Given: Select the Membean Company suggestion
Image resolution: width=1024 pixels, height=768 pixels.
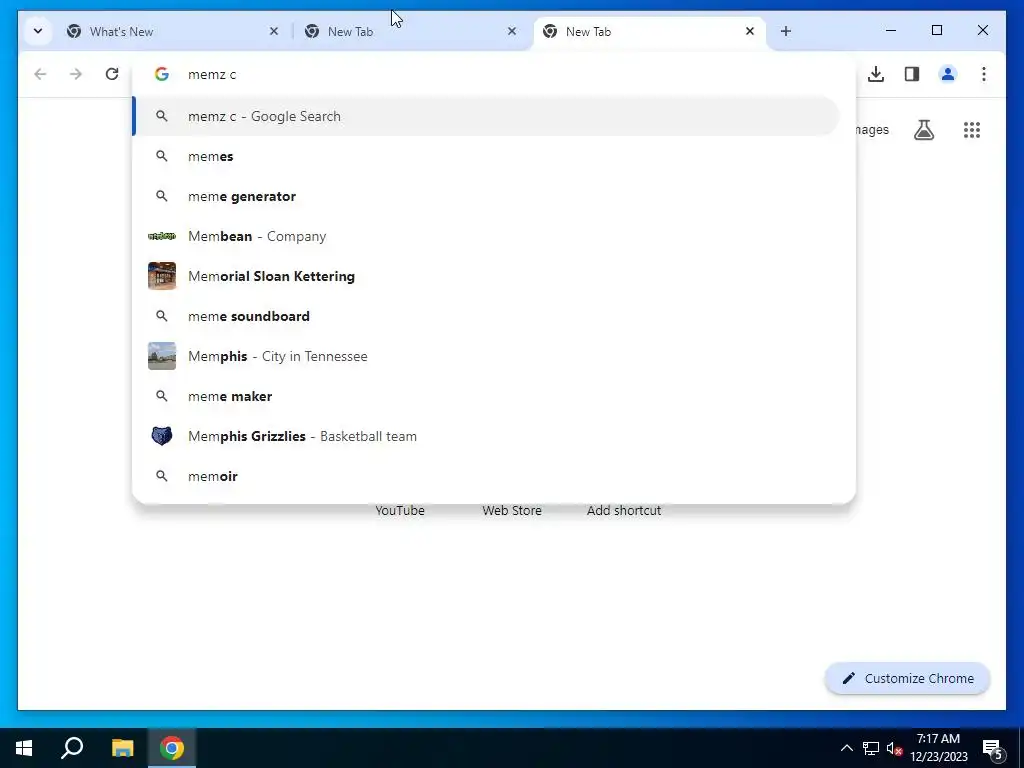Looking at the screenshot, I should pos(486,236).
